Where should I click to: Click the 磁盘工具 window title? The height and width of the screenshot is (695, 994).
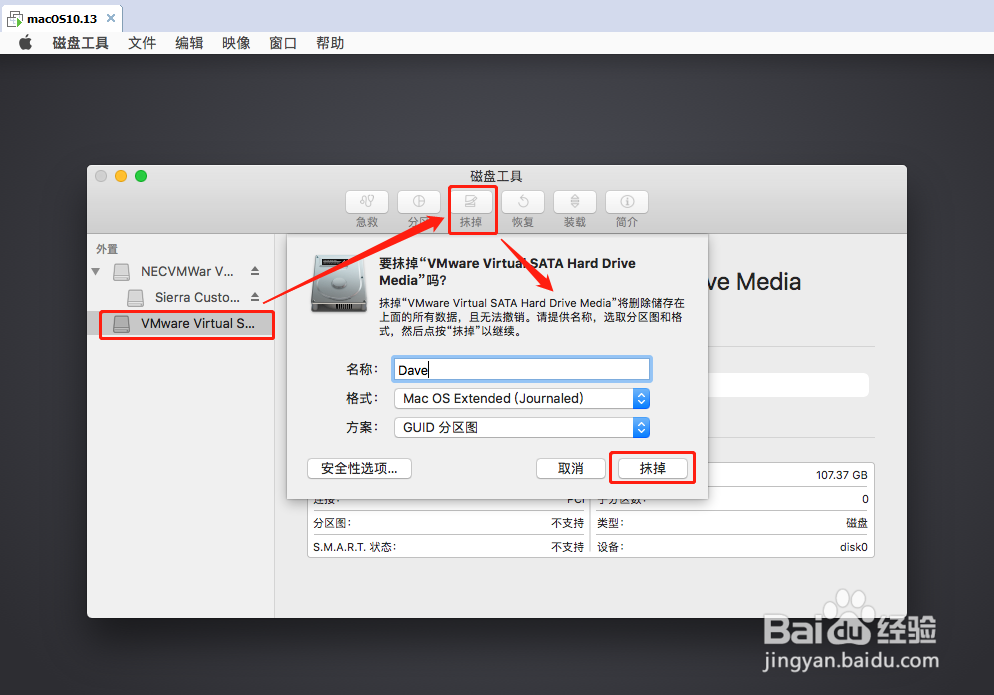[x=496, y=176]
